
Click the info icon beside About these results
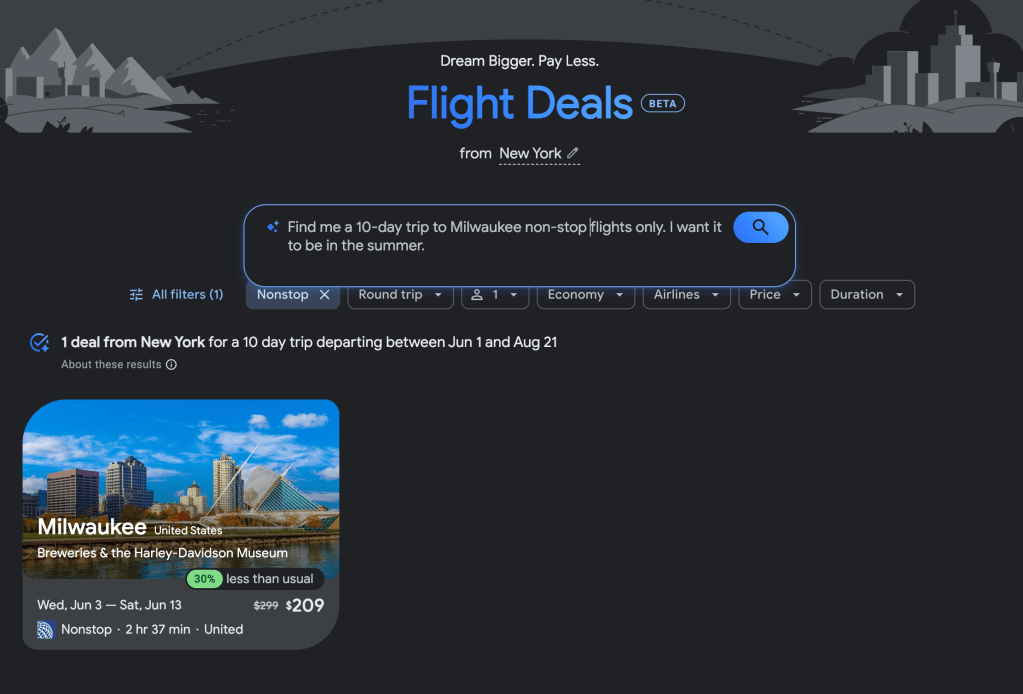click(x=171, y=365)
